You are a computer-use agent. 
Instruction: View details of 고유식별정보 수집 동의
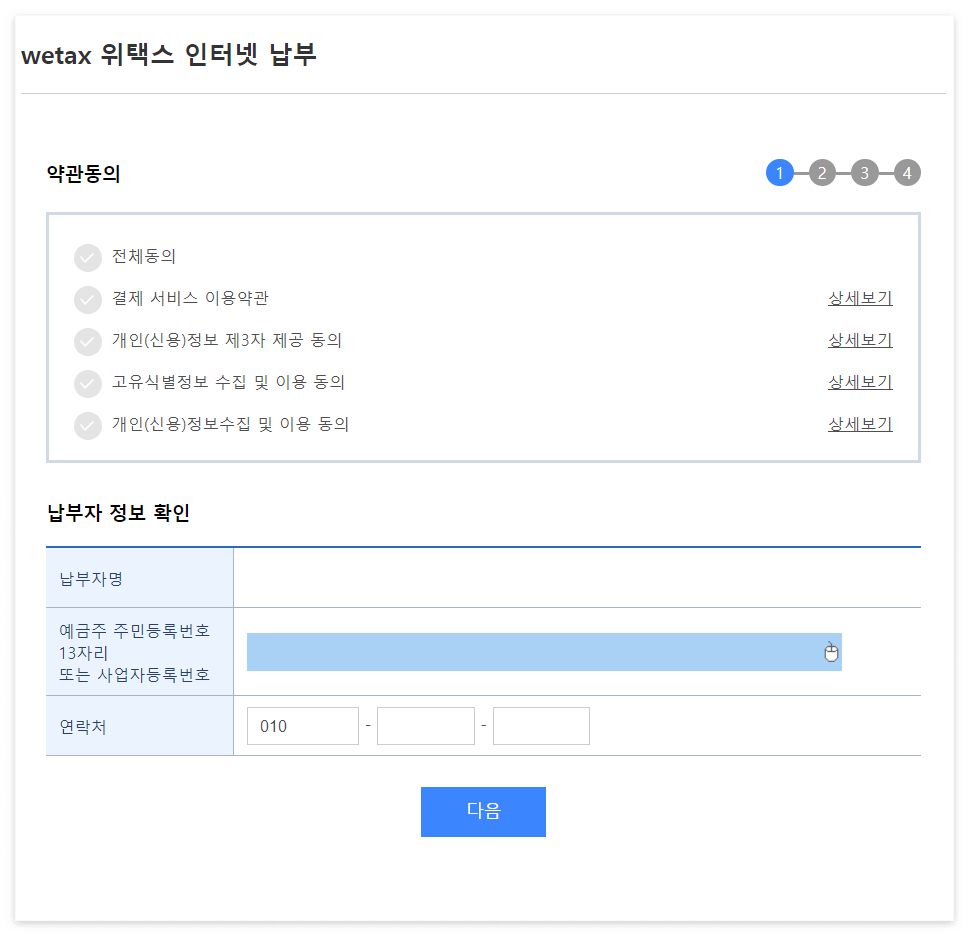tap(859, 382)
